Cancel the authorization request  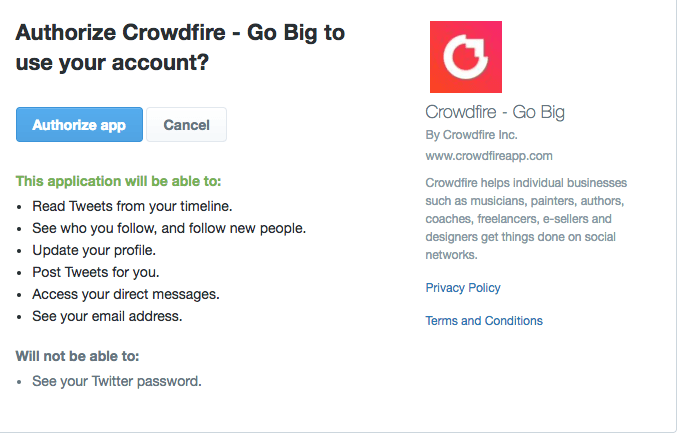point(186,125)
